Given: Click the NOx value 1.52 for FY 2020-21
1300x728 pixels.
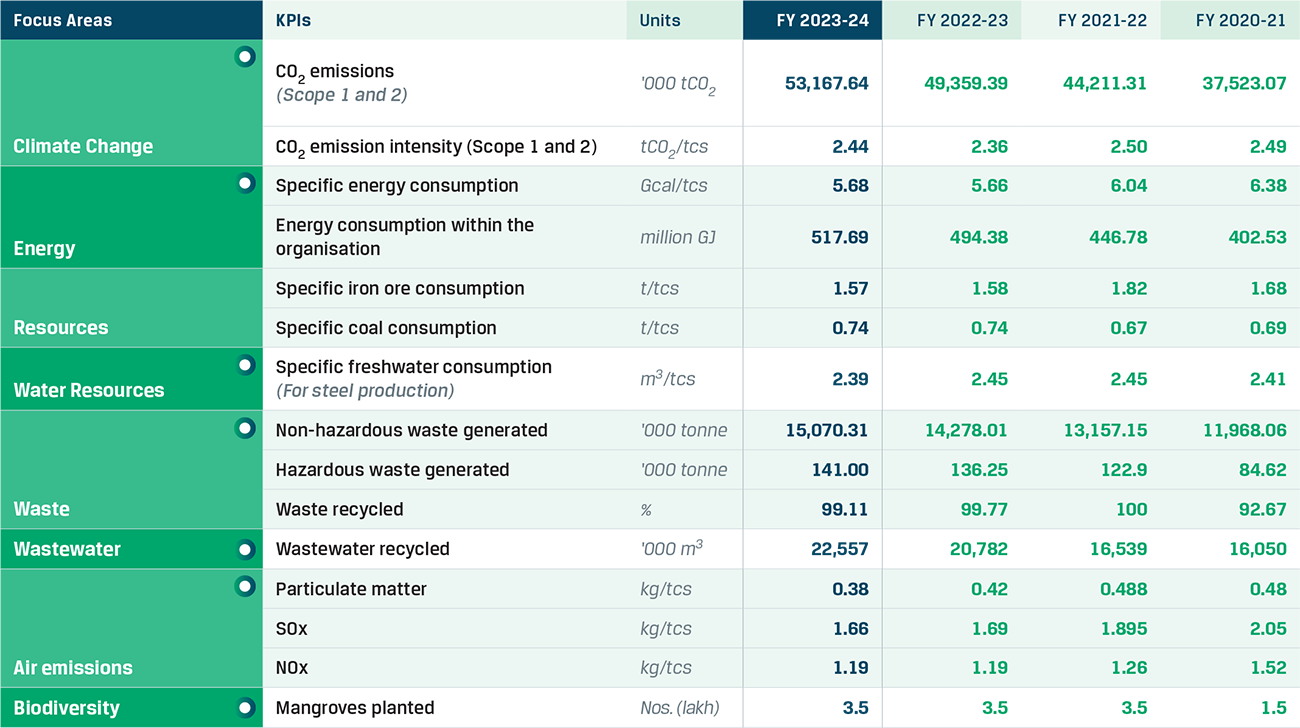Looking at the screenshot, I should coord(1267,668).
